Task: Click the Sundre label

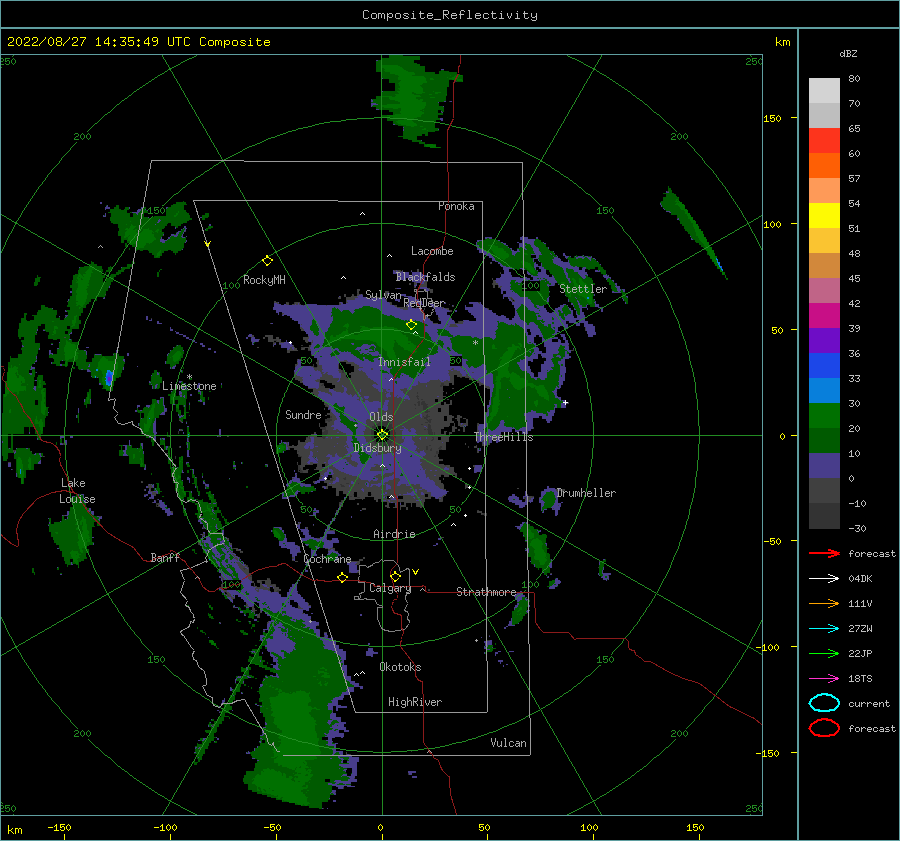Action: (303, 414)
